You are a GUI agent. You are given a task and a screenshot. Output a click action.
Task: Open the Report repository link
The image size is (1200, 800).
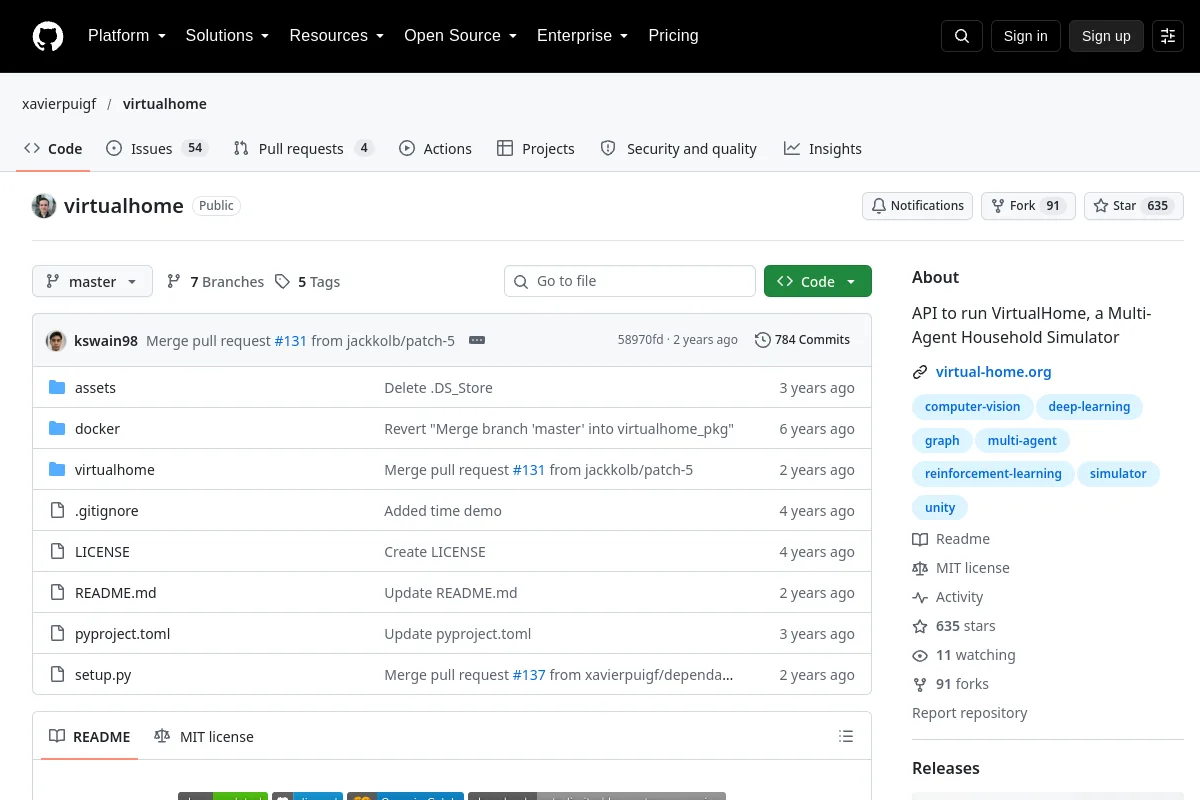click(x=969, y=713)
